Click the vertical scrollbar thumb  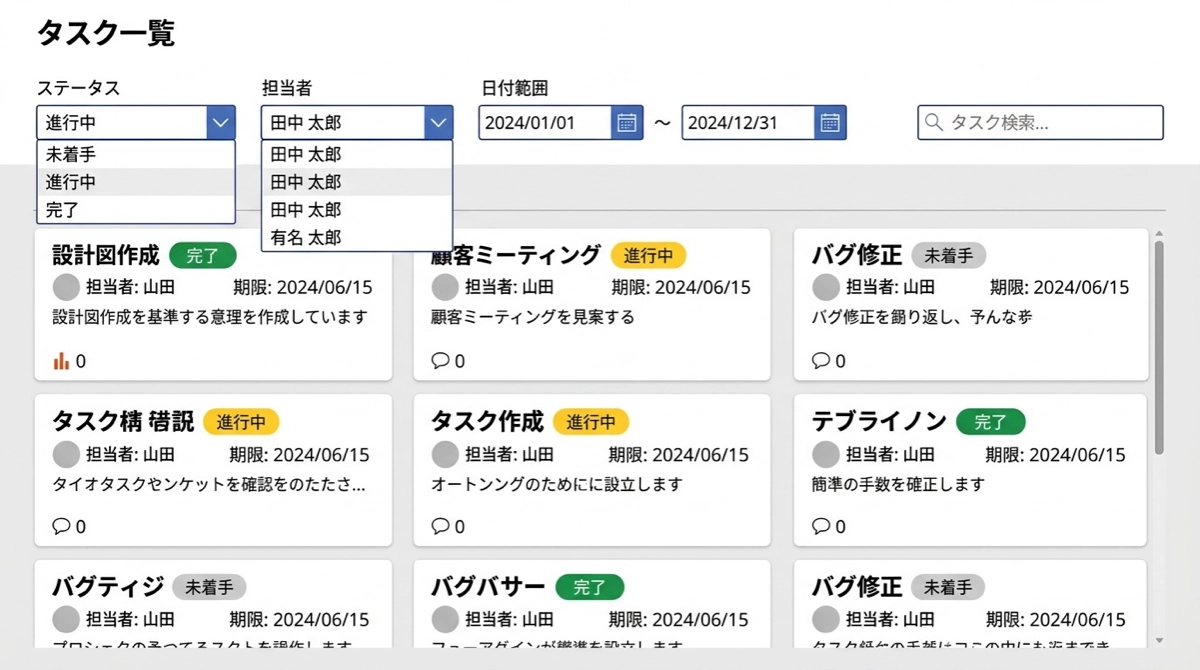[1159, 345]
